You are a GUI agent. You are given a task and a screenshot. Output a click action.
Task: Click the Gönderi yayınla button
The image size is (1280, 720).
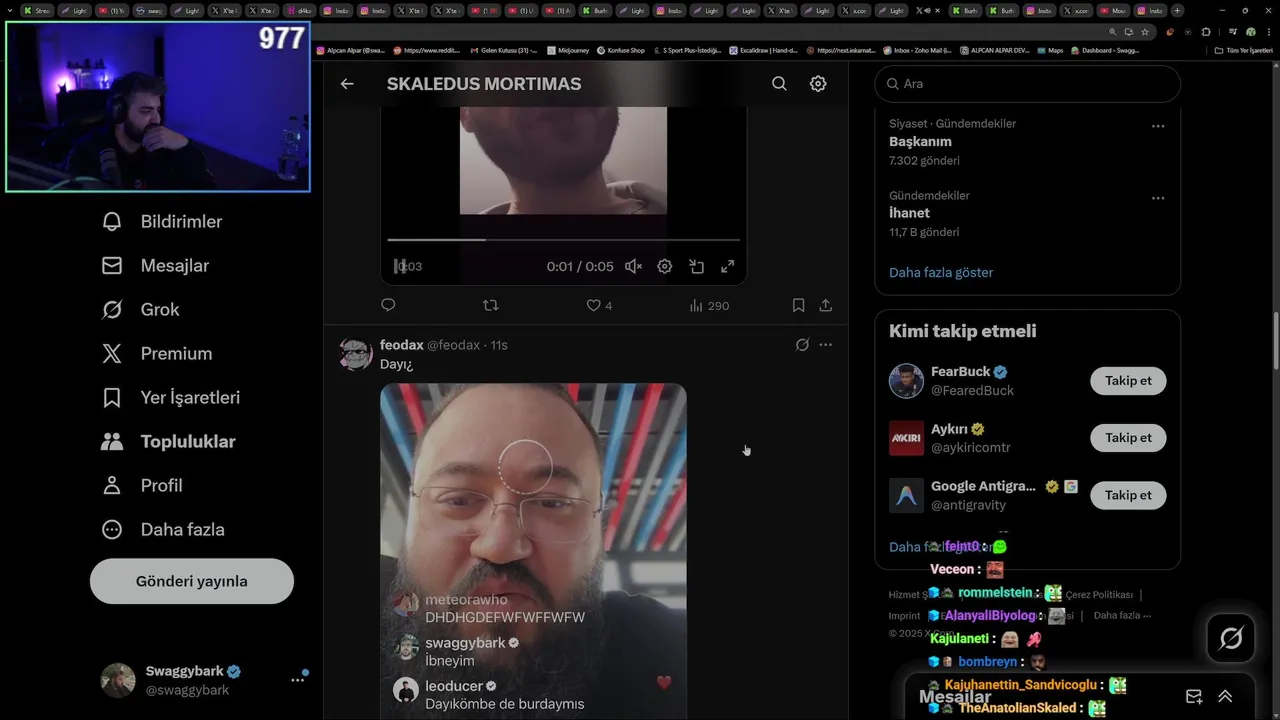192,581
